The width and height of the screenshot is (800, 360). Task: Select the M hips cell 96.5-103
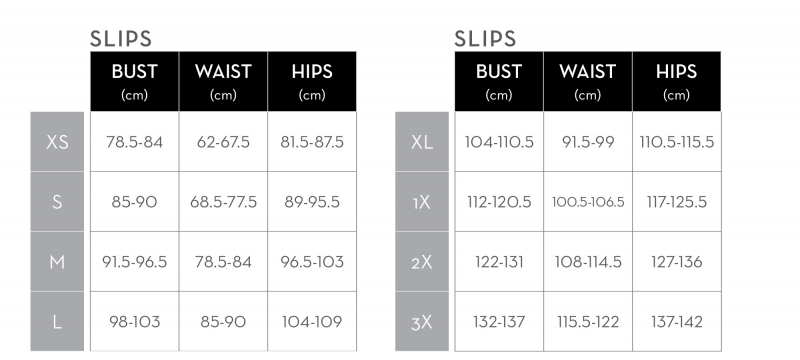(312, 262)
